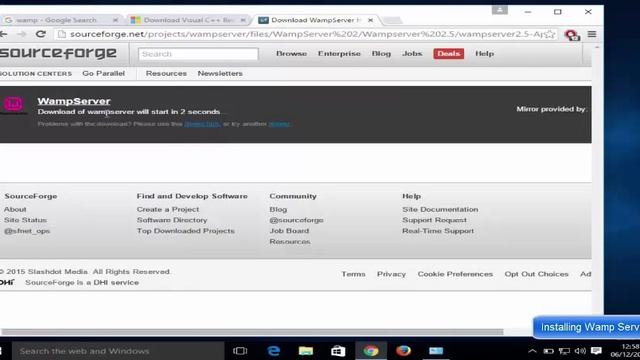Screen dimensions: 640x360
Task: Open the Site Status footer link
Action: pyautogui.click(x=25, y=220)
